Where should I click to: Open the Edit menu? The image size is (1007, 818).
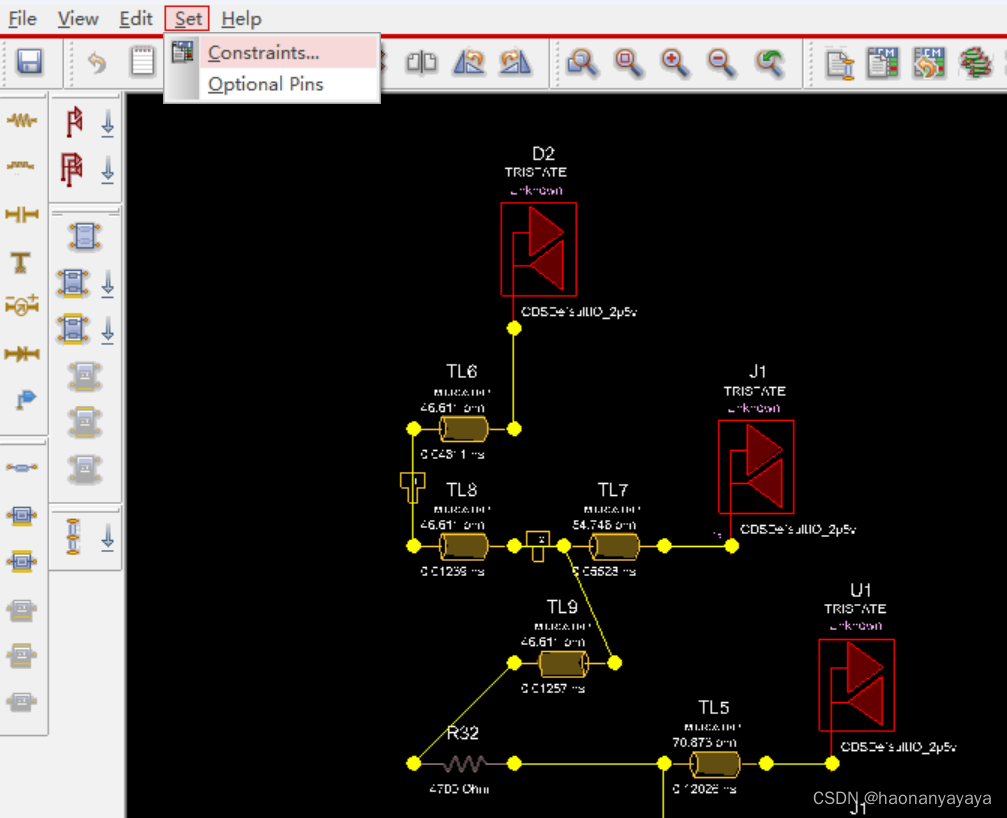click(x=136, y=19)
